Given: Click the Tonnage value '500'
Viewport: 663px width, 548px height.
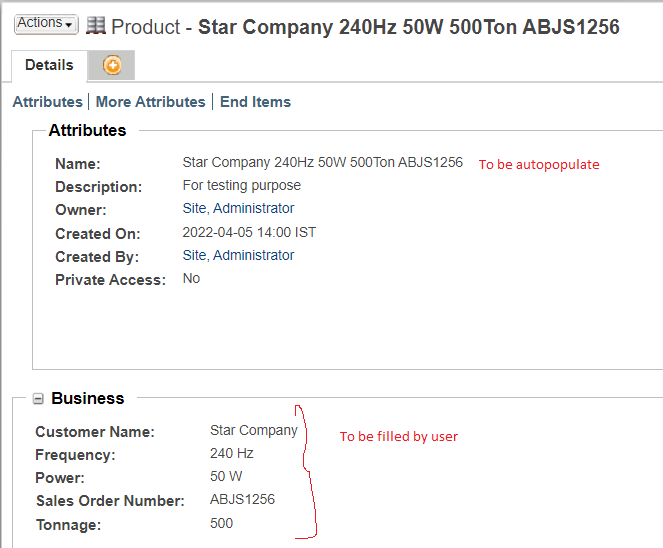Looking at the screenshot, I should click(x=221, y=524).
